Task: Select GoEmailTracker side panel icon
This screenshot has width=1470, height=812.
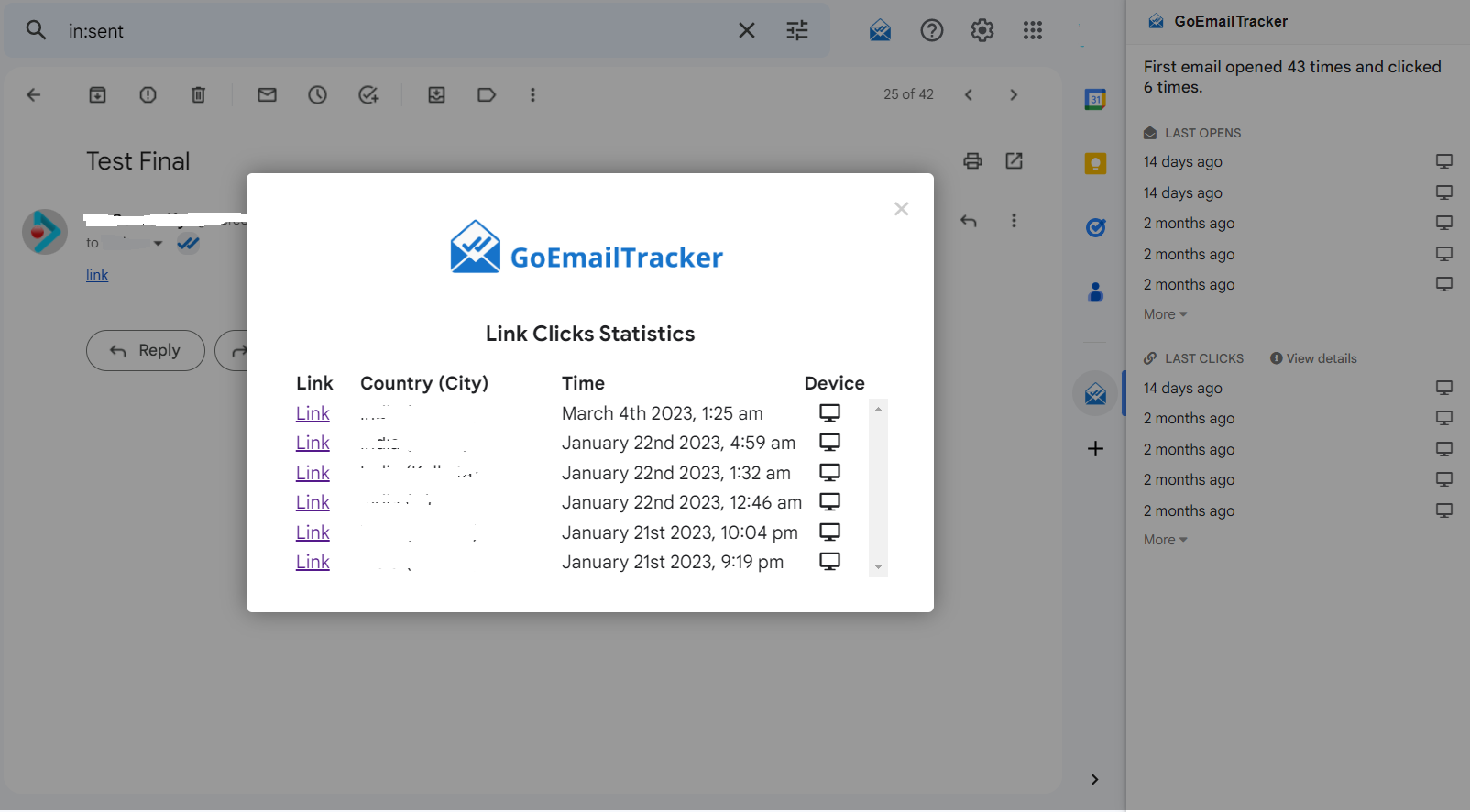Action: point(1095,394)
